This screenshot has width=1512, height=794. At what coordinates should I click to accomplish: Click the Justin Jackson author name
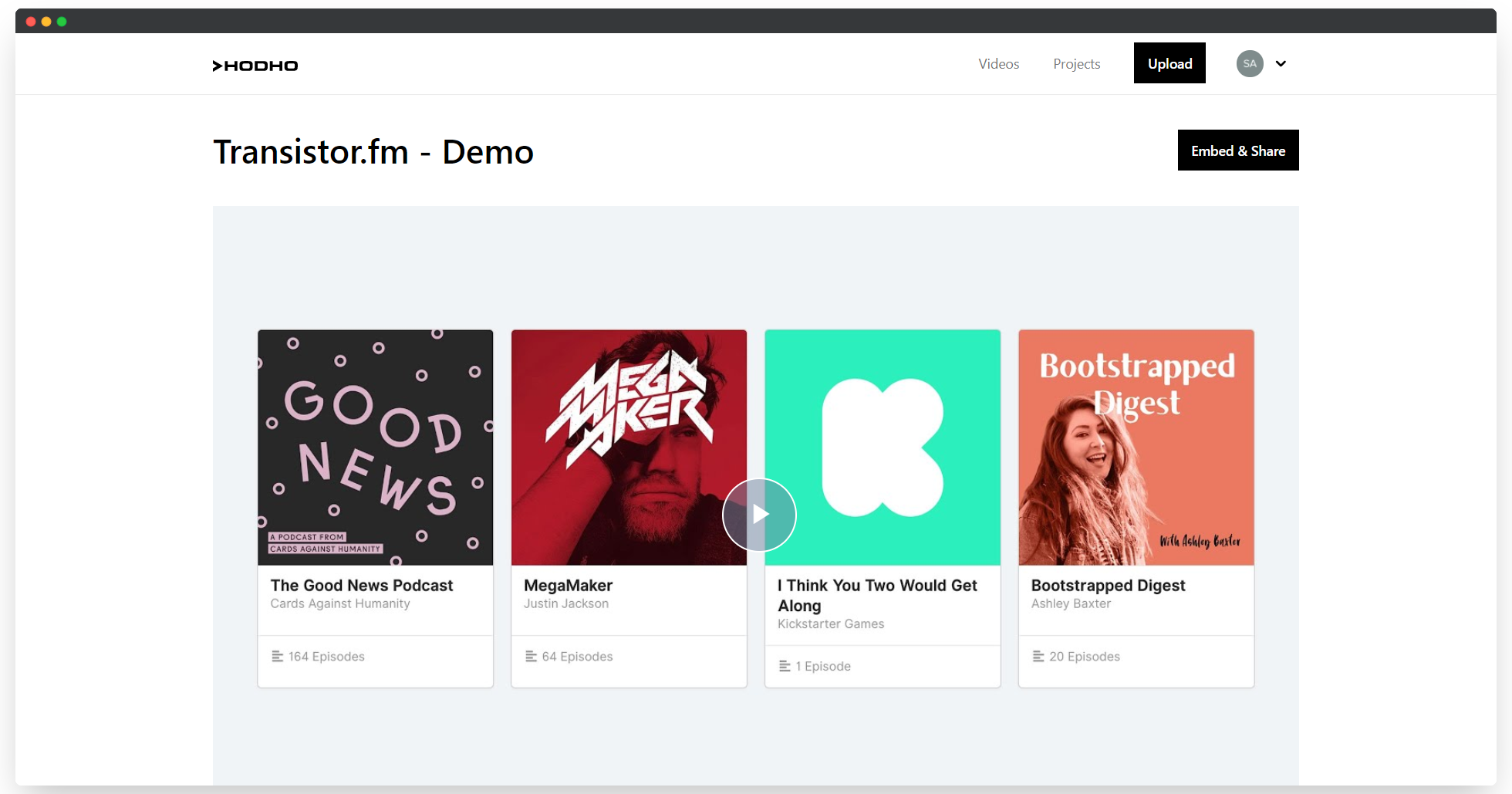click(x=566, y=603)
